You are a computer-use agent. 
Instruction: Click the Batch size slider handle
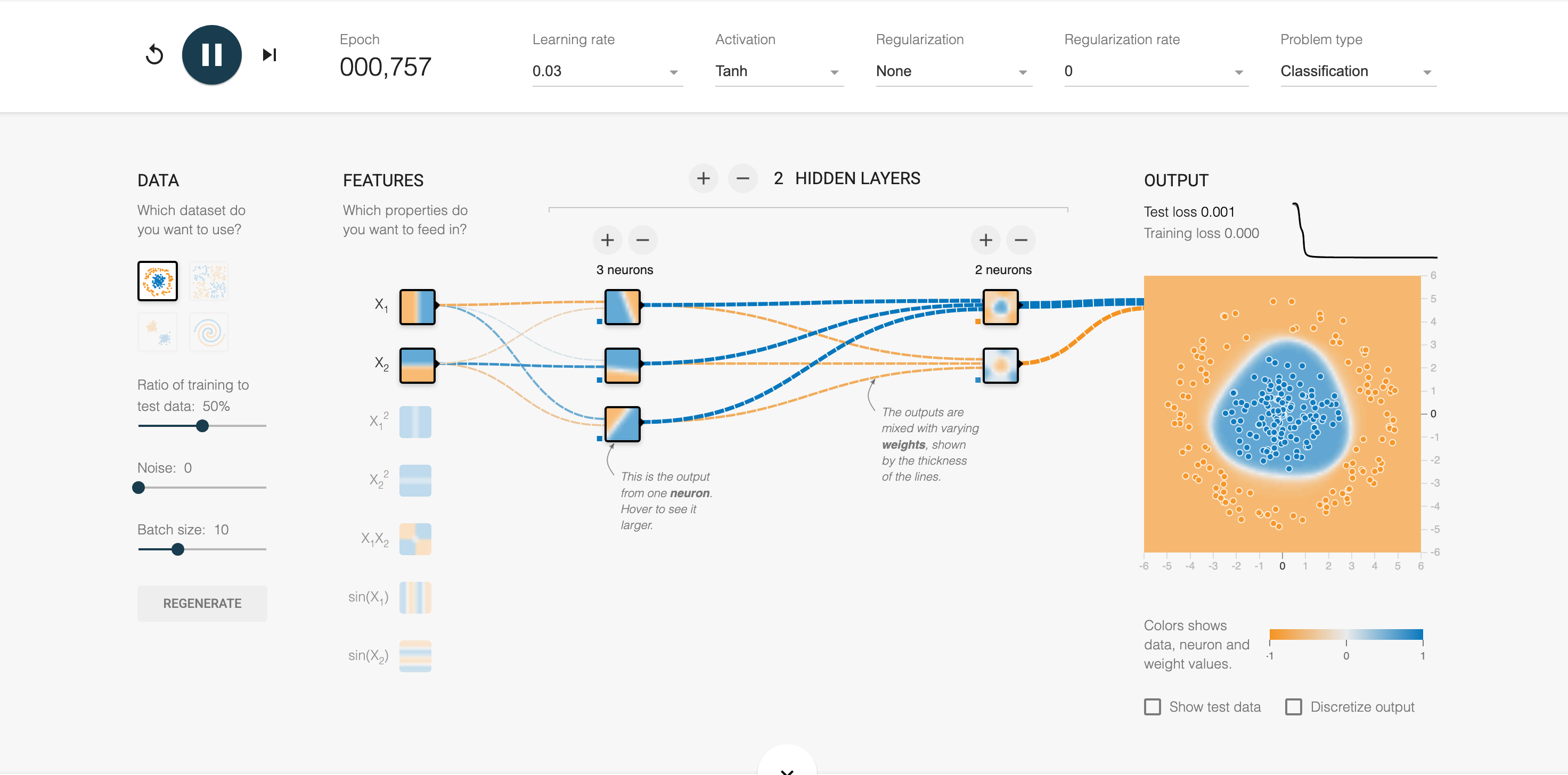[x=178, y=549]
